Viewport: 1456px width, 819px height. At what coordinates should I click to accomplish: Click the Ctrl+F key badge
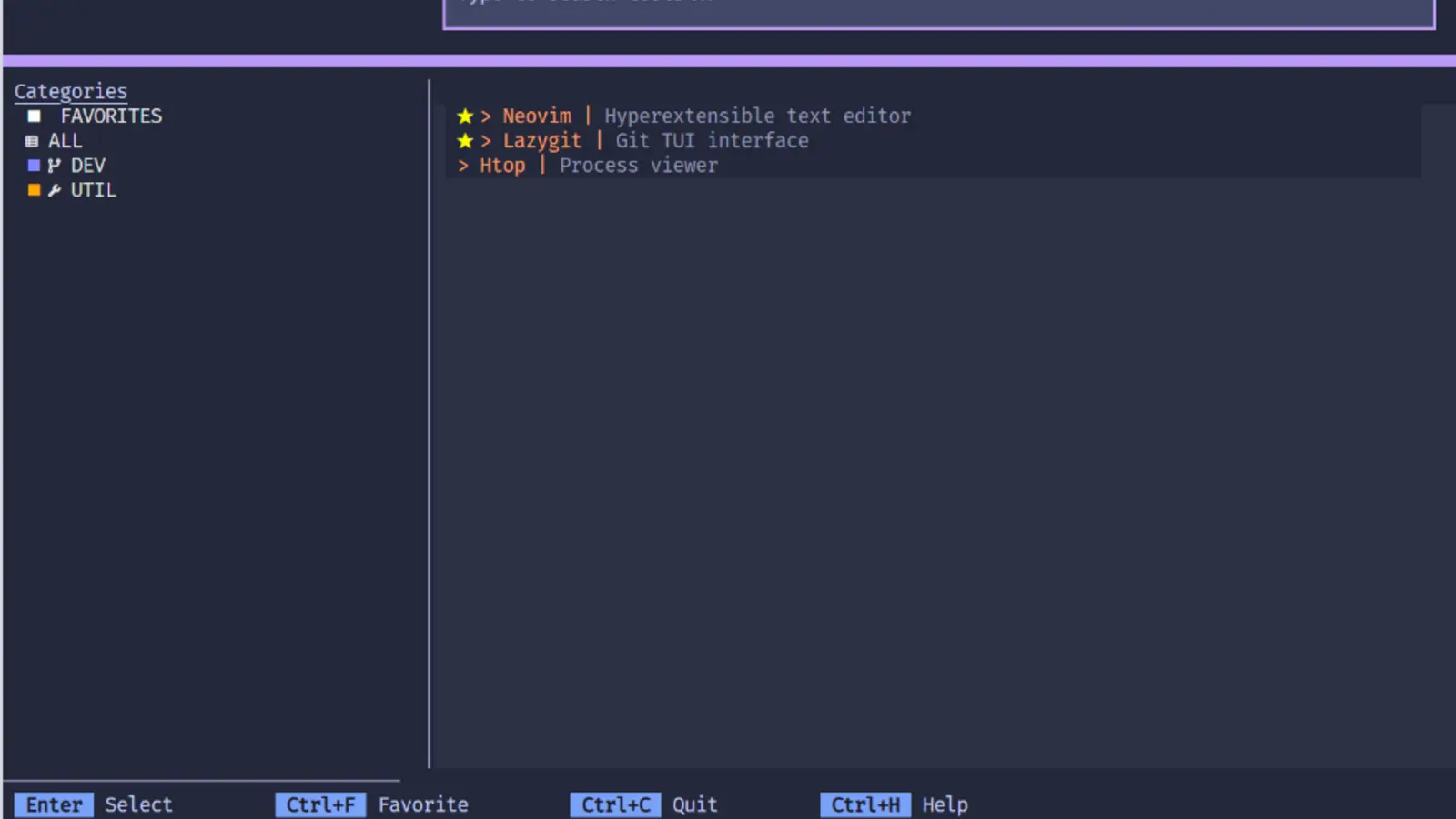tap(320, 804)
